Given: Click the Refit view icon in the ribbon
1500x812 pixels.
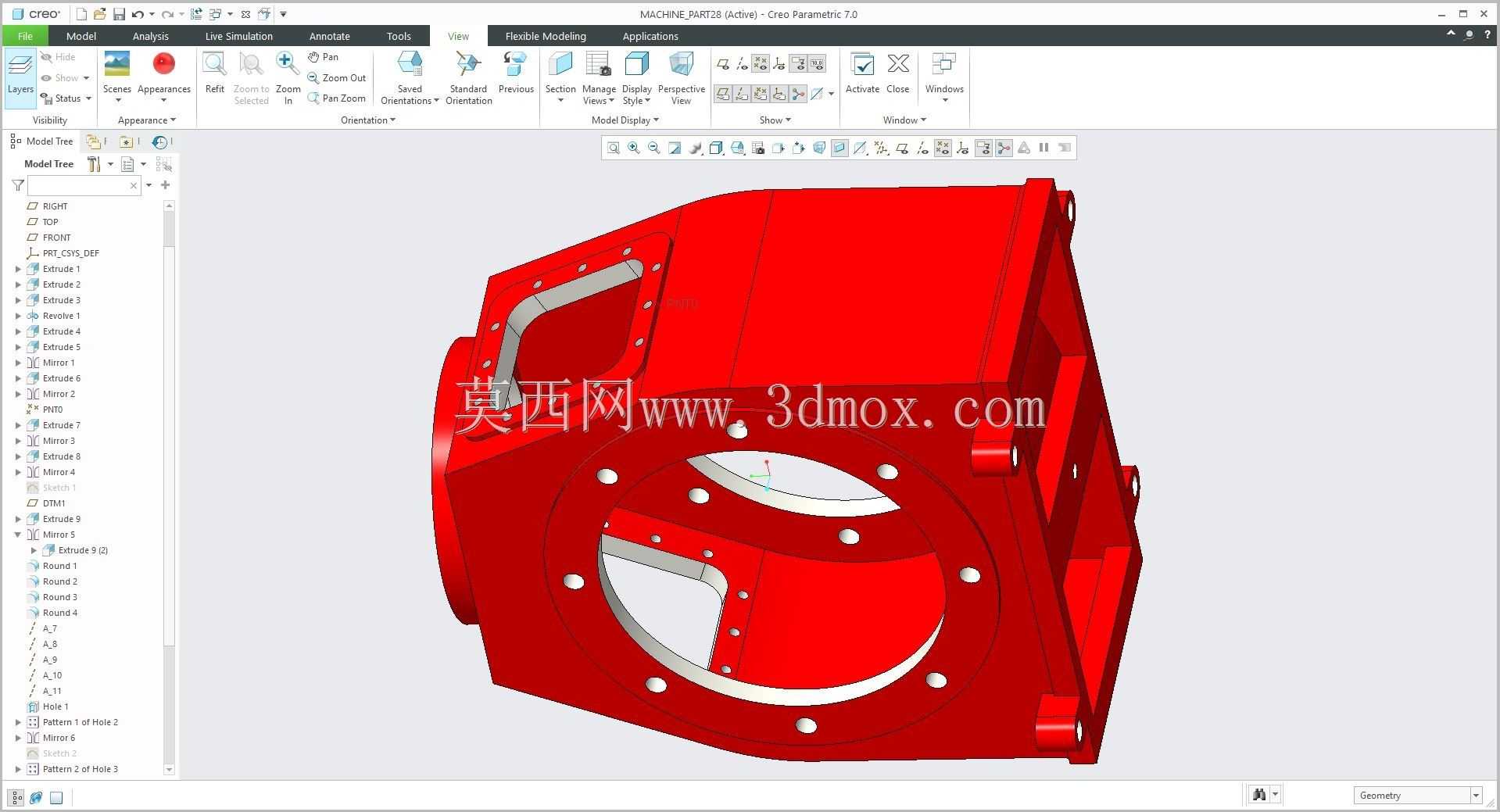Looking at the screenshot, I should point(214,74).
